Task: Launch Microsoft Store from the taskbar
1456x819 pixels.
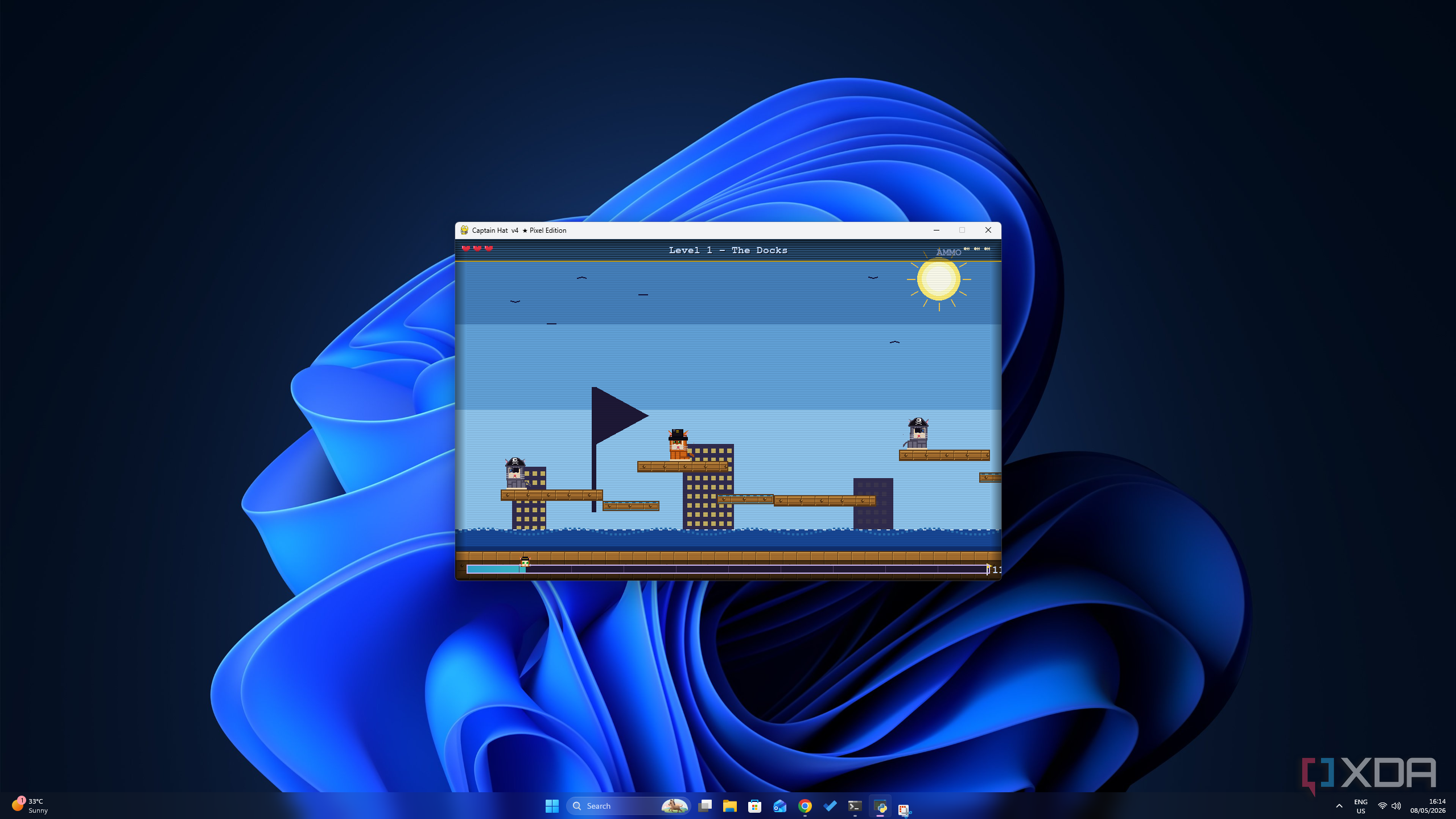Action: pos(755,806)
